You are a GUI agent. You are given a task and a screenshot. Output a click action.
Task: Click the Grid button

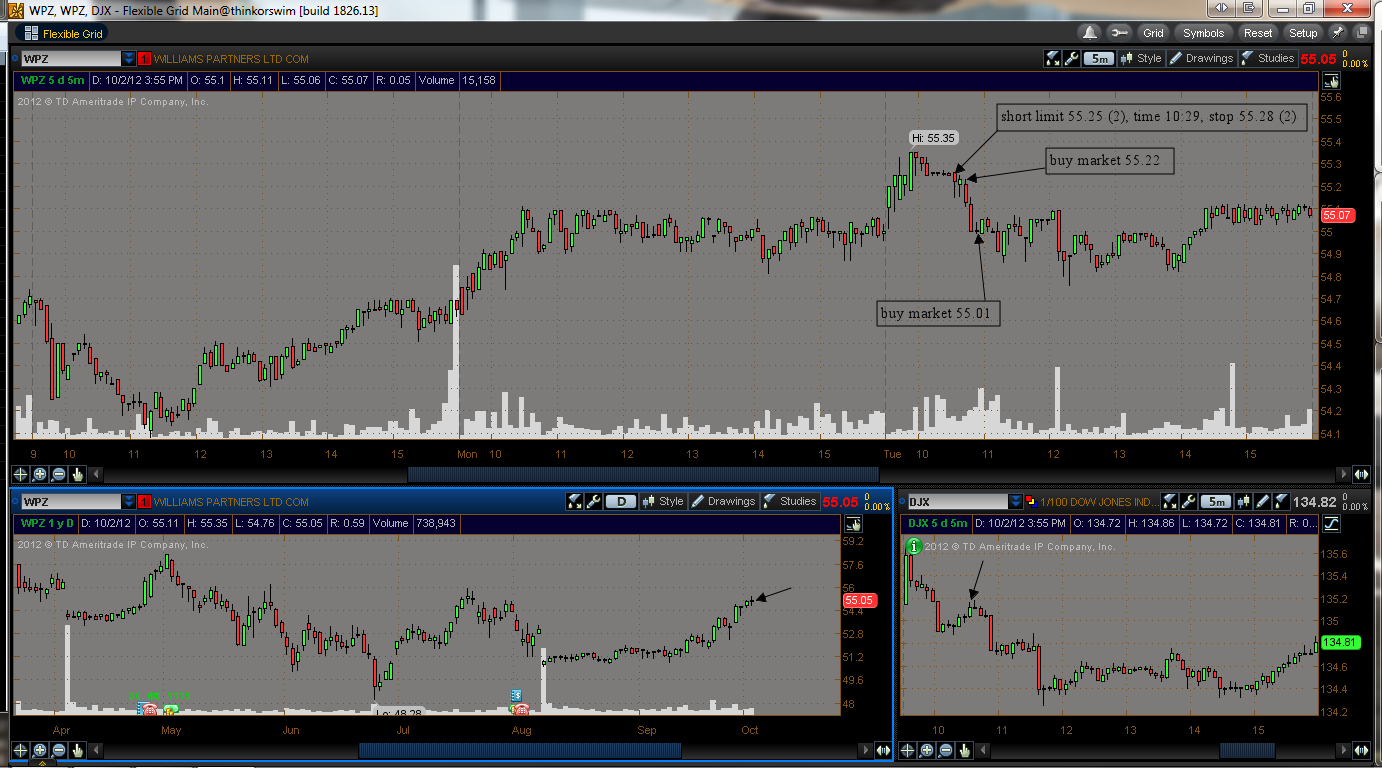(1153, 33)
